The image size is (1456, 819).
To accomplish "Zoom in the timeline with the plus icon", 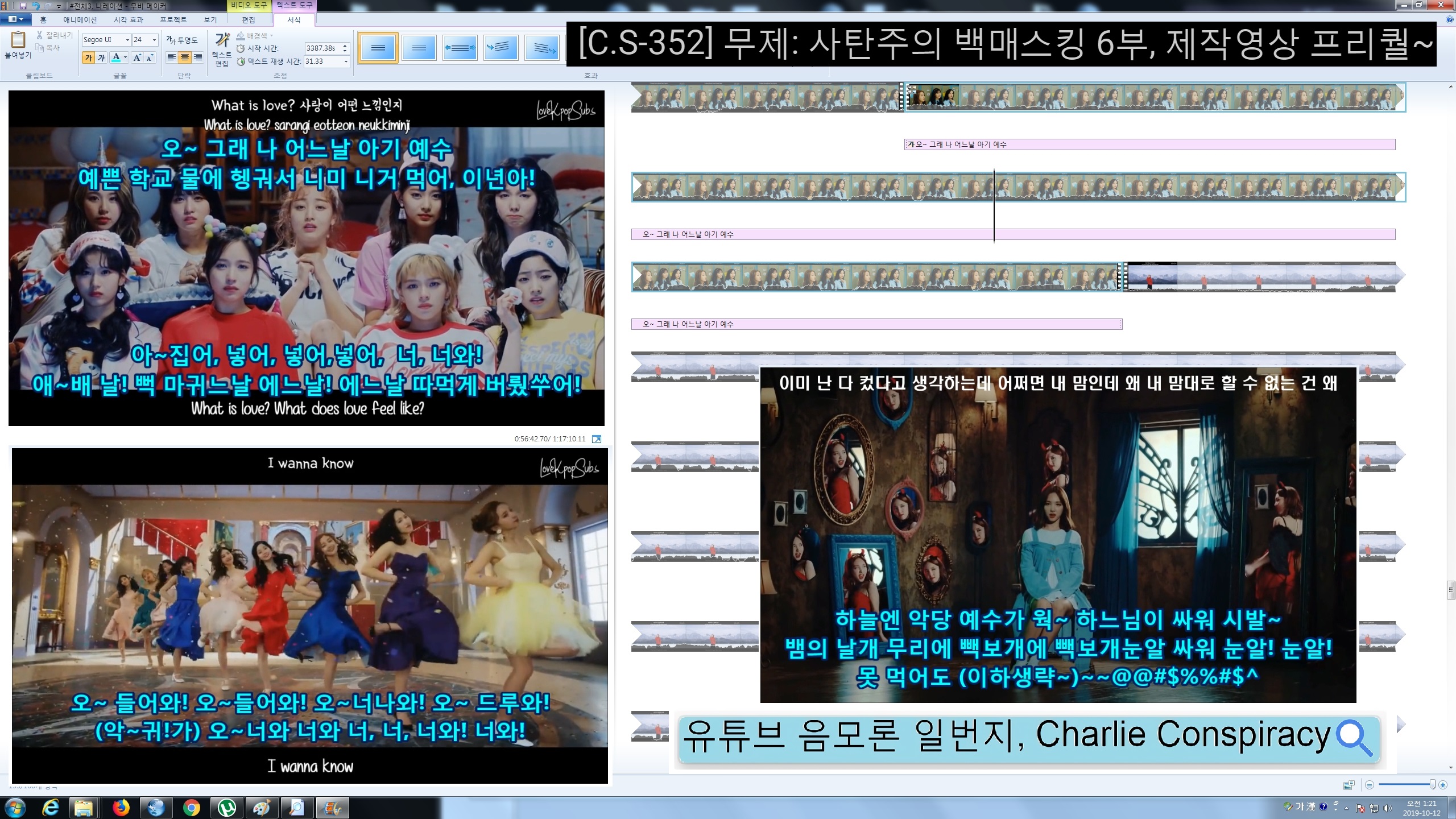I will [x=1443, y=785].
